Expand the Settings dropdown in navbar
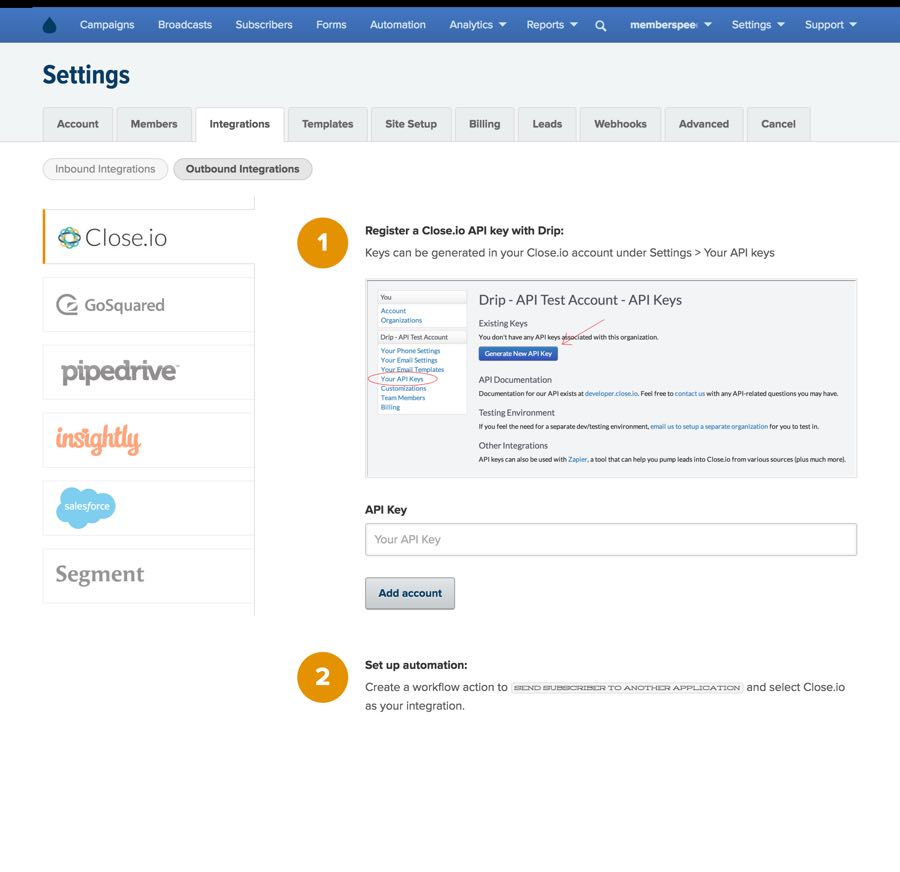Screen dimensions: 900x872 pyautogui.click(x=758, y=25)
